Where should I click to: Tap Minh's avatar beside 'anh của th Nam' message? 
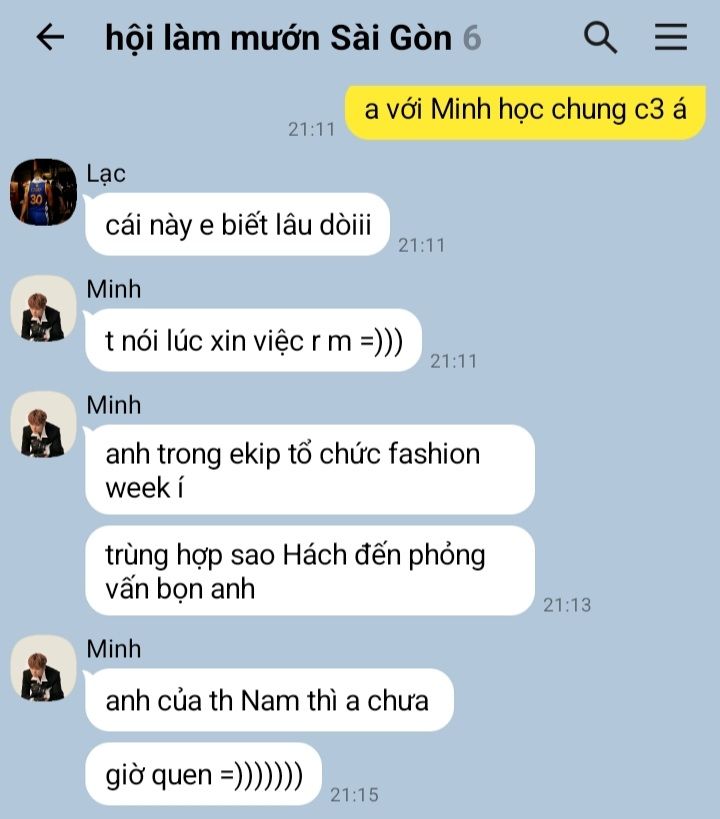click(43, 669)
